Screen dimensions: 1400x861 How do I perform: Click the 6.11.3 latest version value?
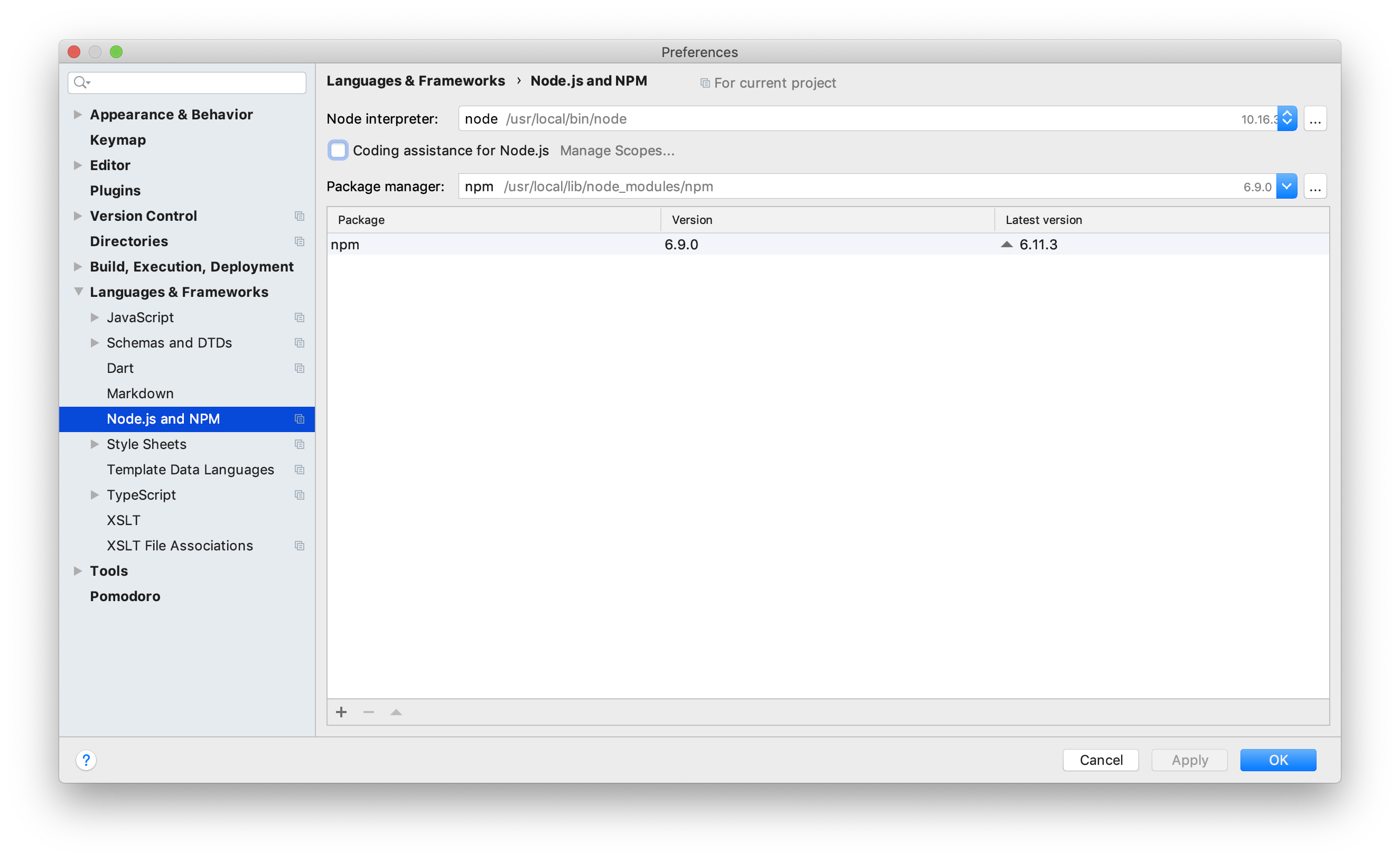[x=1038, y=244]
